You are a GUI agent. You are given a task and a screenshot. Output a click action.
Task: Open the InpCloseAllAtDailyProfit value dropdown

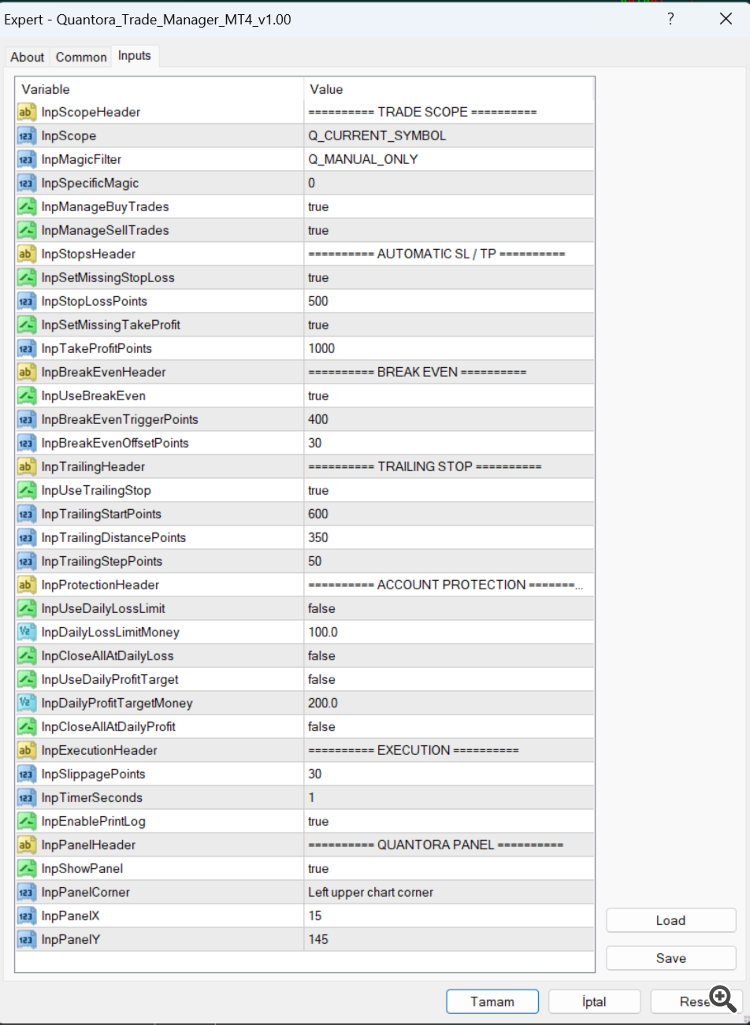pyautogui.click(x=449, y=727)
